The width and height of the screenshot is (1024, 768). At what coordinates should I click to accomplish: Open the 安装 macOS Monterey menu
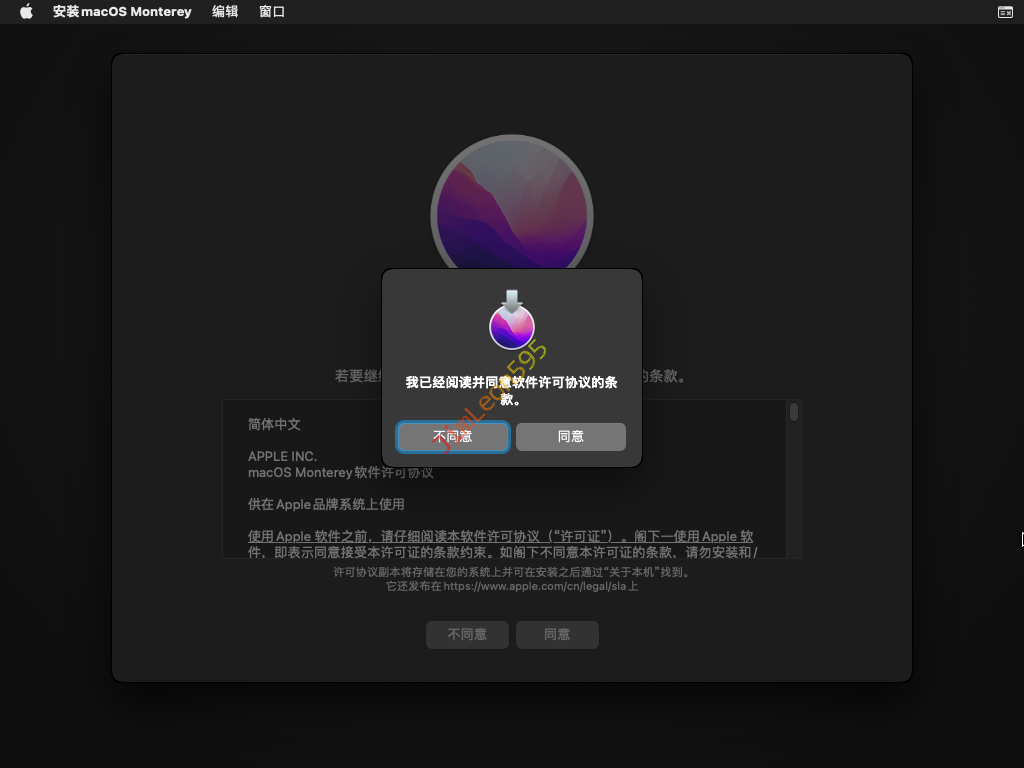coord(122,12)
